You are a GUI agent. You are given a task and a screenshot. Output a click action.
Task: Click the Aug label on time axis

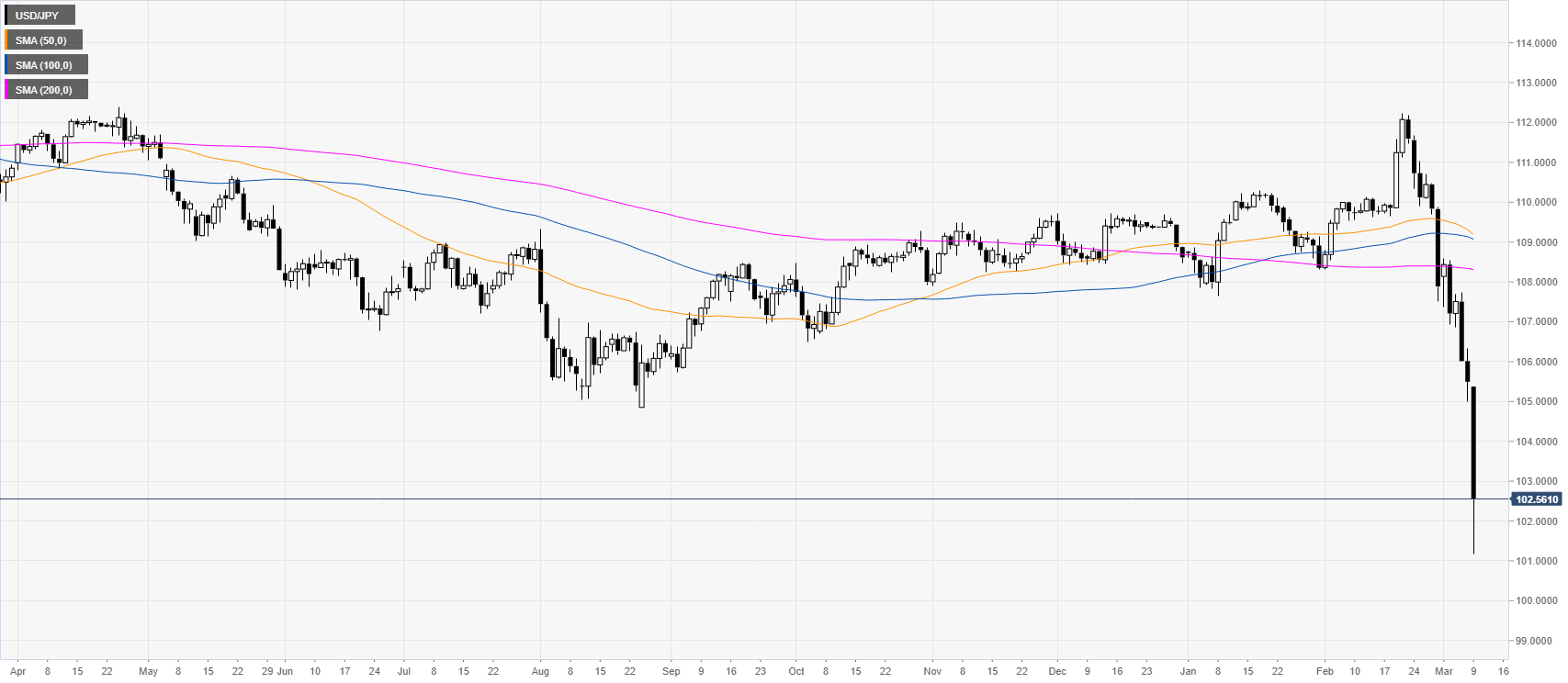pyautogui.click(x=540, y=671)
